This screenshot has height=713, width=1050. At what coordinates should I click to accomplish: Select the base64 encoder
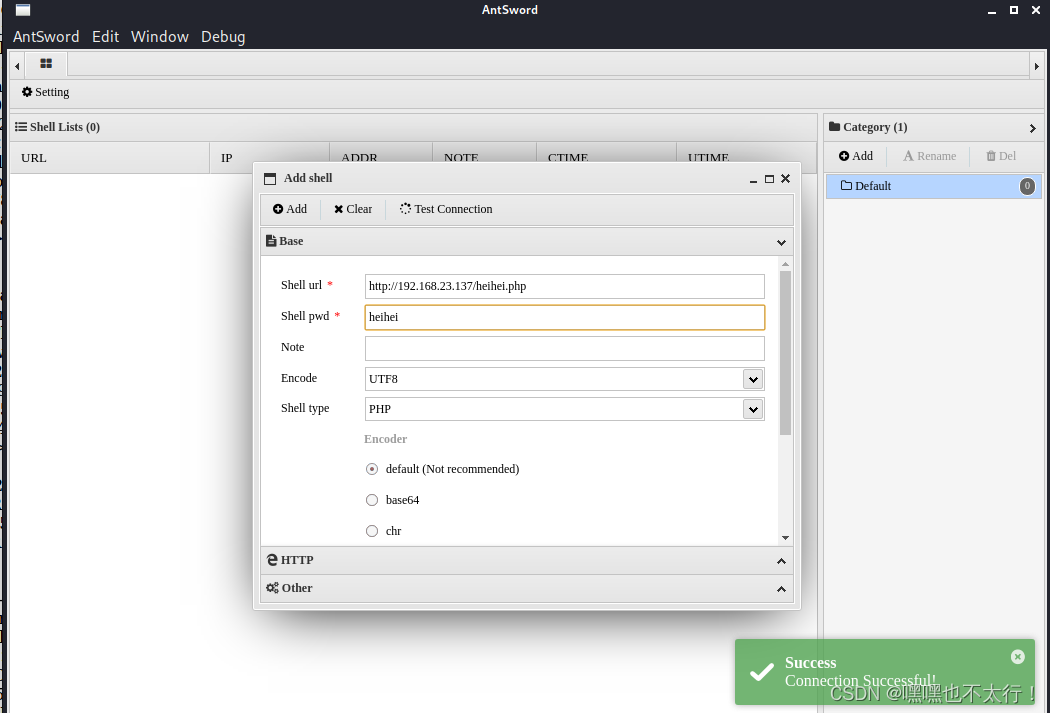coord(372,500)
